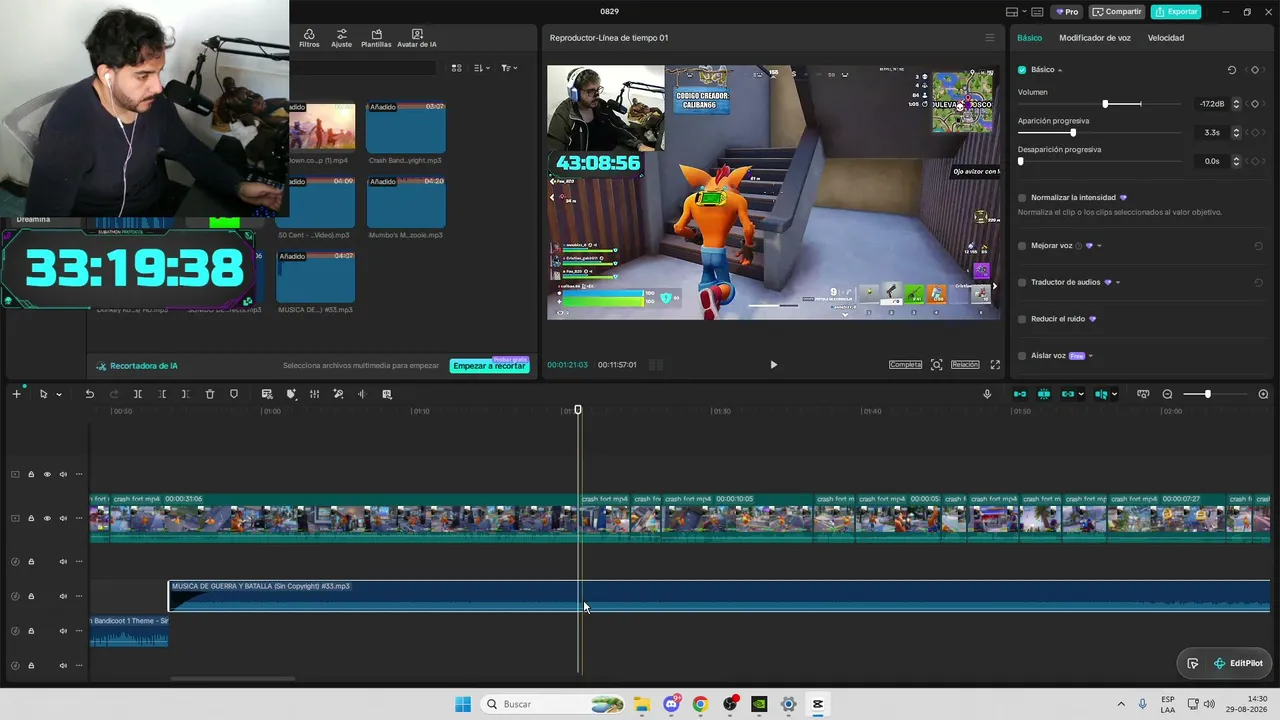Image resolution: width=1280 pixels, height=720 pixels.
Task: Uncheck the Básico audio checkbox
Action: coord(1022,70)
